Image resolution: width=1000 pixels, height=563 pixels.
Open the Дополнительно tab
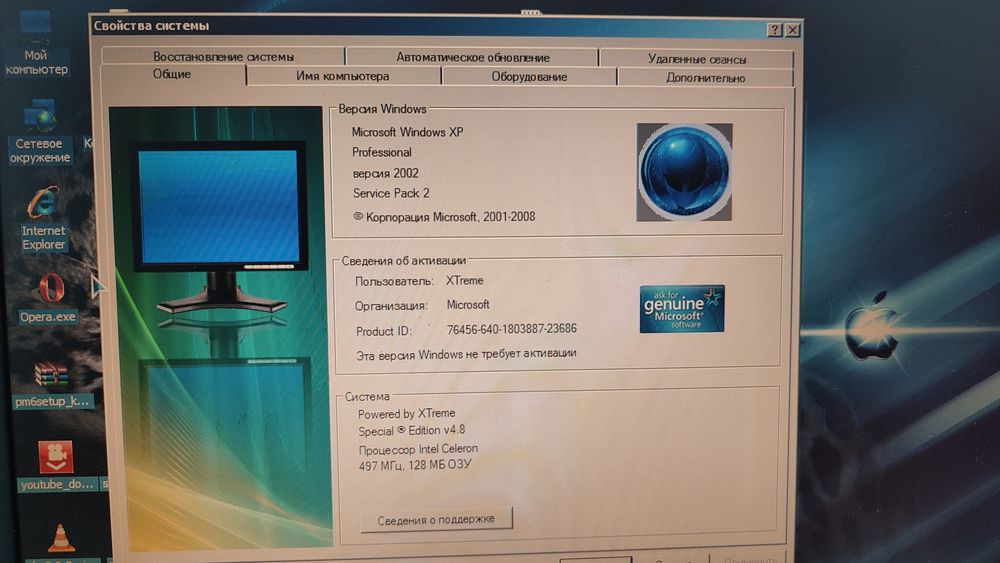705,78
